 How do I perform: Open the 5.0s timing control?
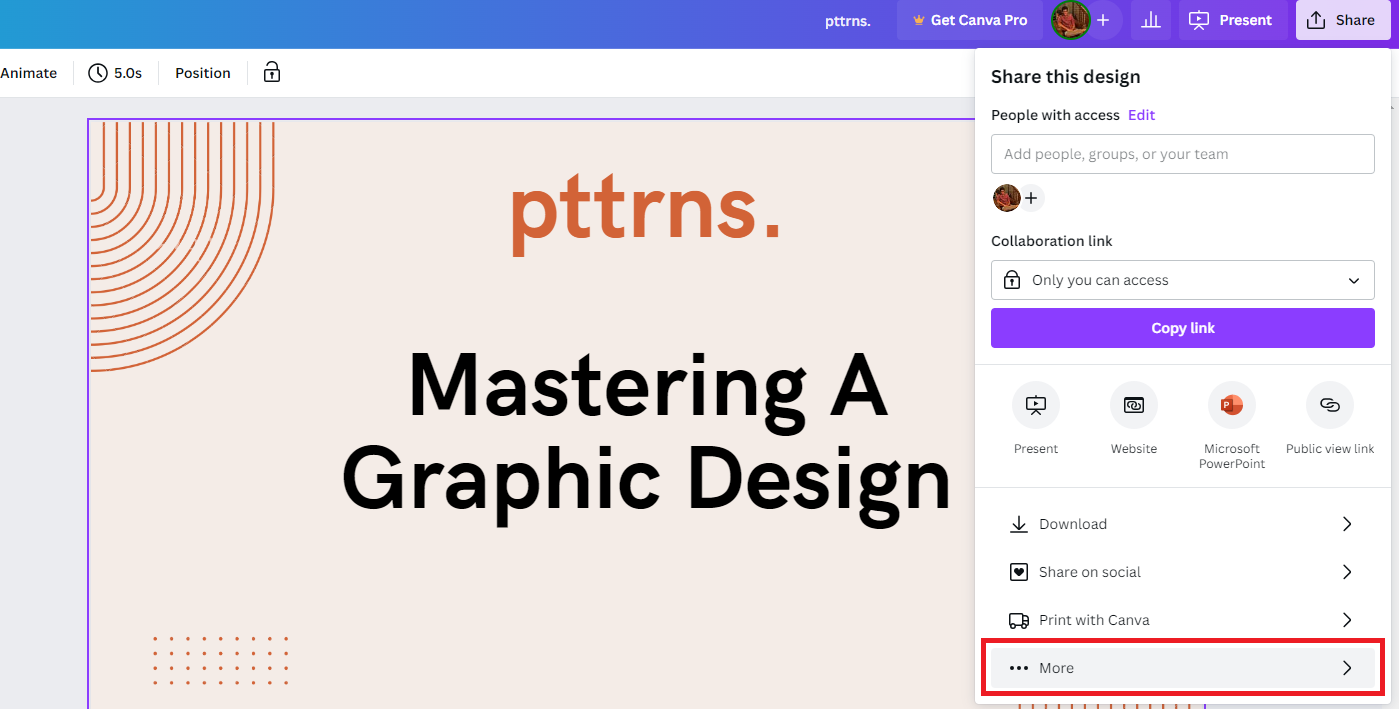click(115, 73)
